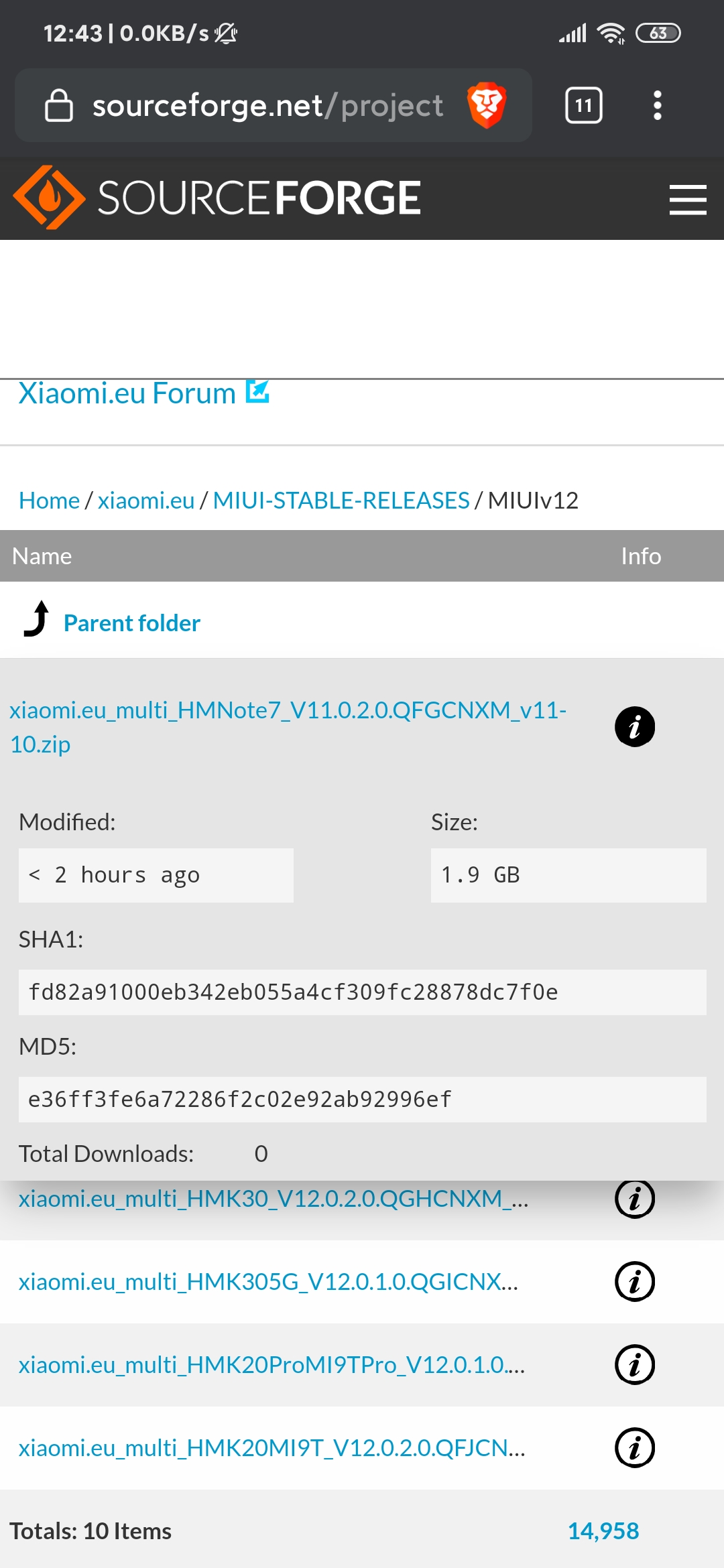The height and width of the screenshot is (1568, 724).
Task: Open the SourceForge hamburger menu
Action: point(687,200)
